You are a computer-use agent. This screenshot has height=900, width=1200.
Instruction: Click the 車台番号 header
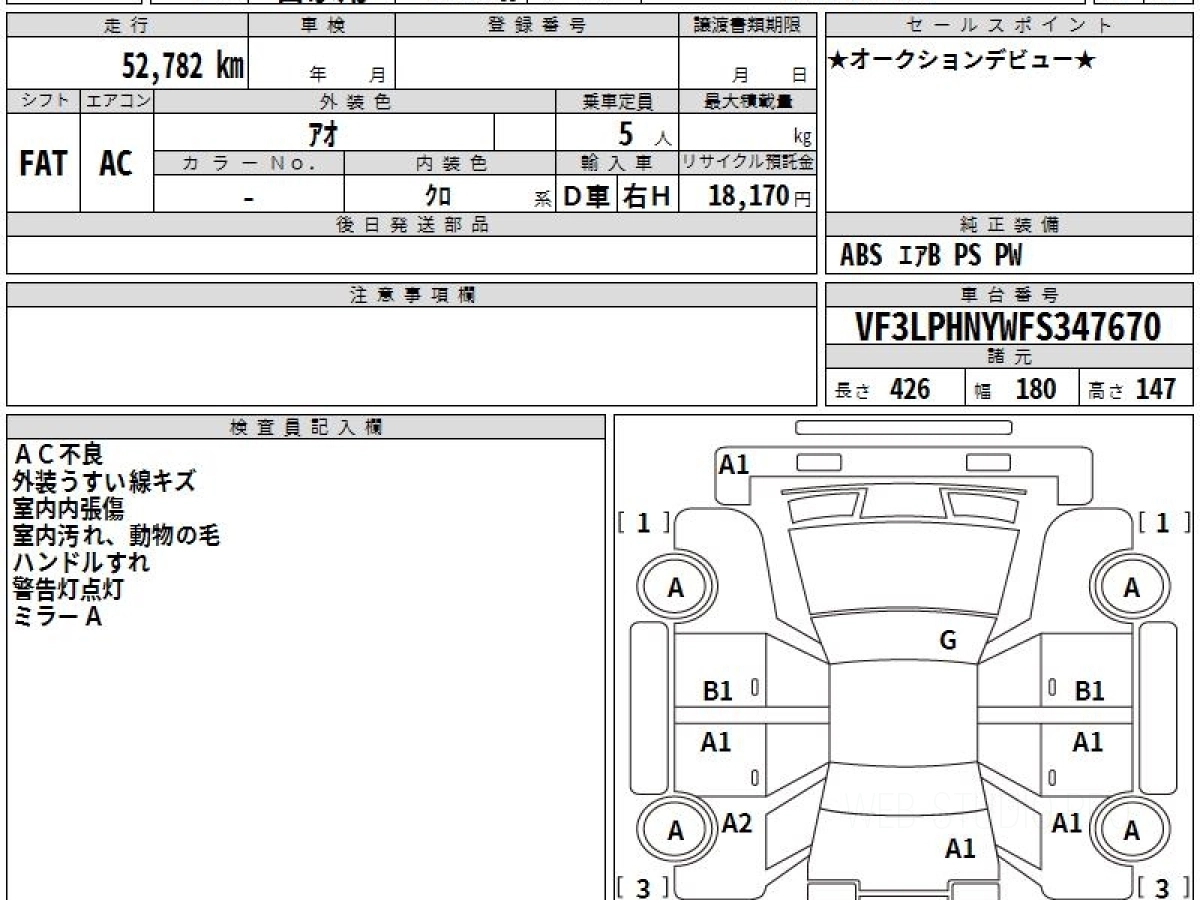[x=1009, y=295]
